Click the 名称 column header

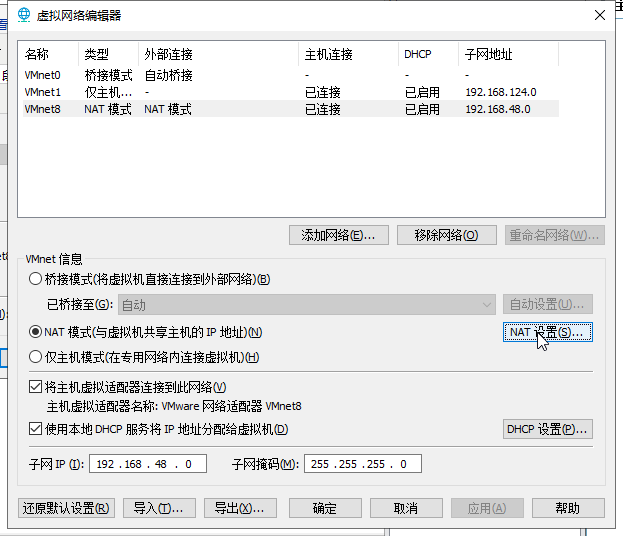point(48,54)
